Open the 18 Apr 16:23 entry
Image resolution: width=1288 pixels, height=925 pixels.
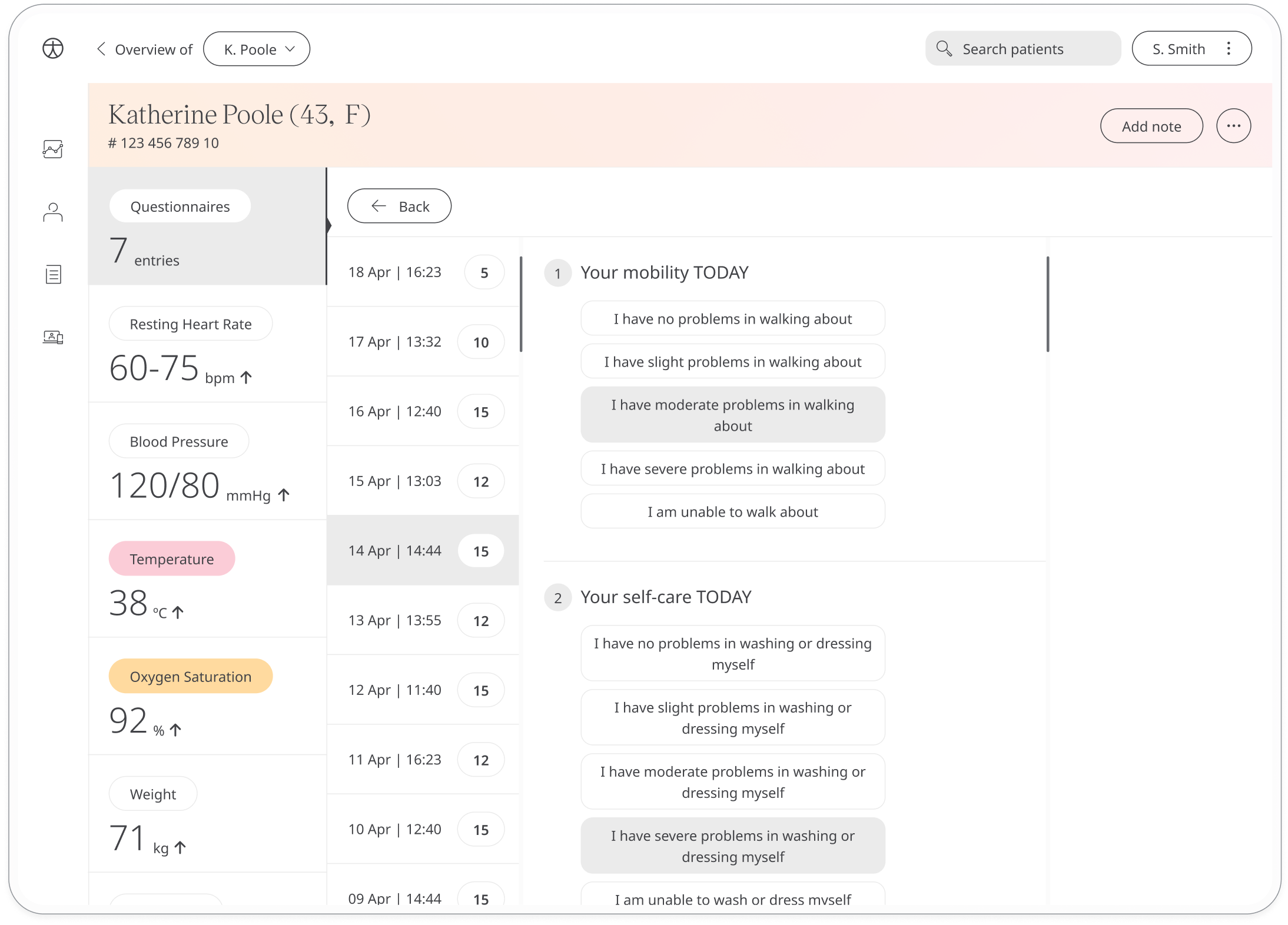click(423, 272)
